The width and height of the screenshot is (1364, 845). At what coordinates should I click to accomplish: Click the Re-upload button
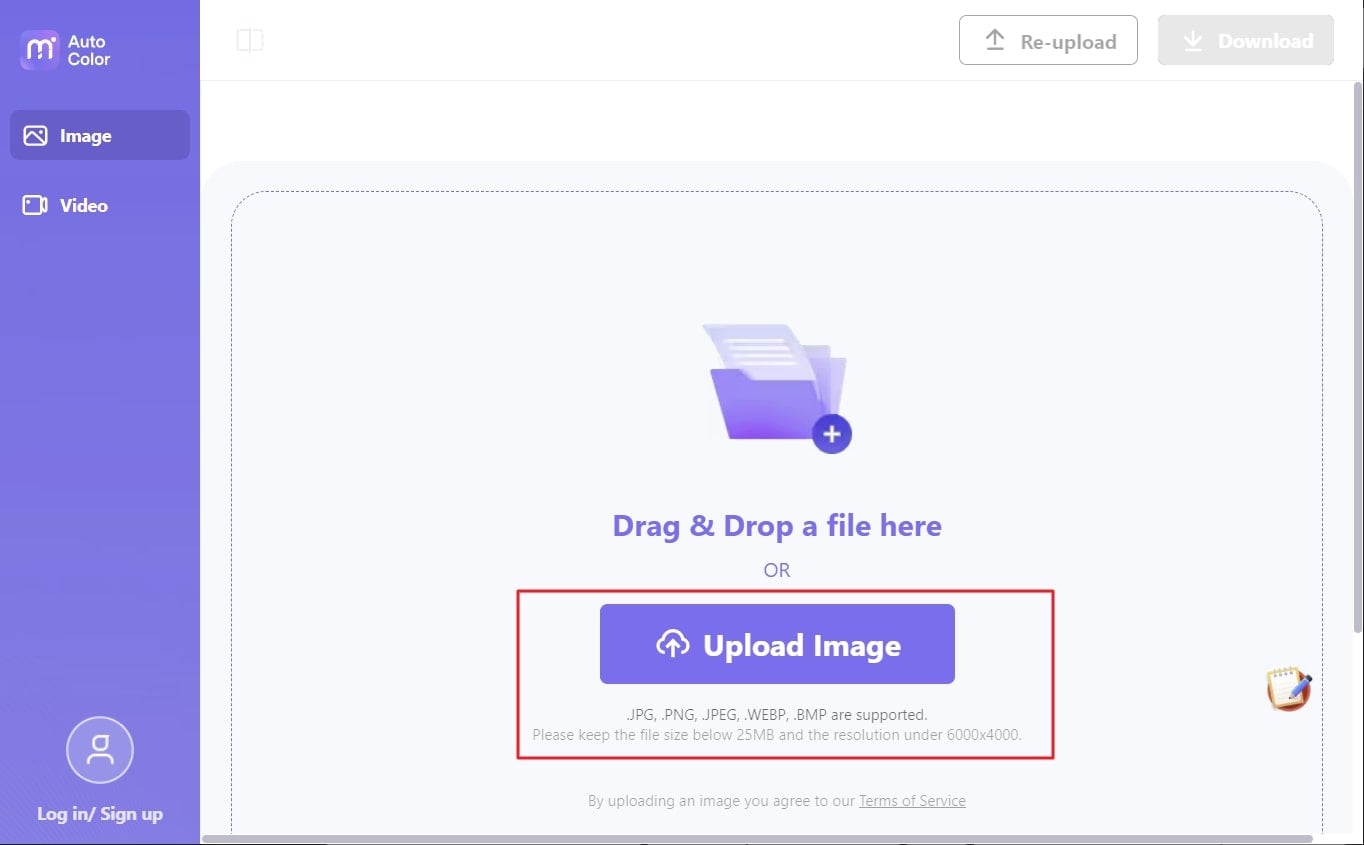pyautogui.click(x=1048, y=40)
